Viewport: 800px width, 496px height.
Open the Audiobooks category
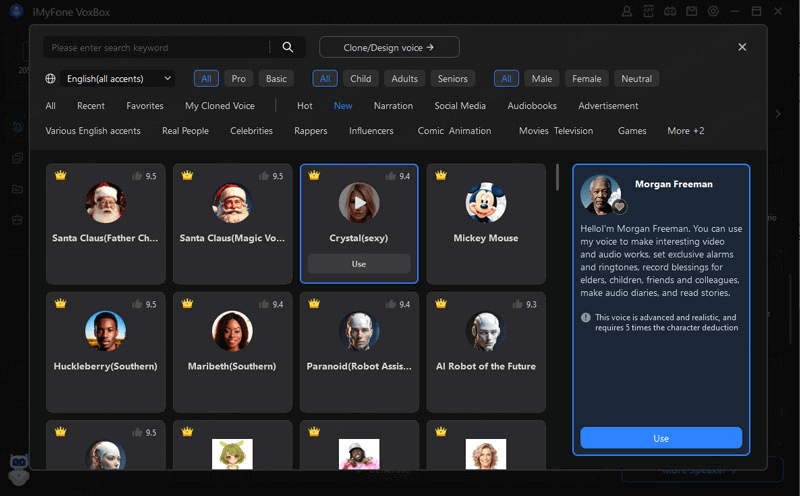coord(532,106)
